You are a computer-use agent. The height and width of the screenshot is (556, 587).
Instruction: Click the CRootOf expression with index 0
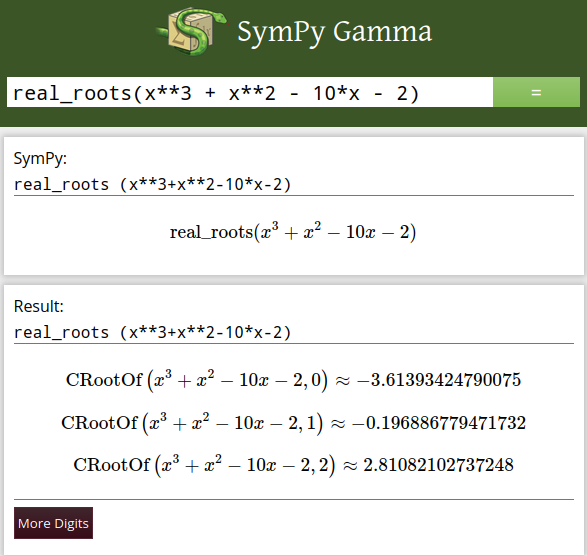197,380
